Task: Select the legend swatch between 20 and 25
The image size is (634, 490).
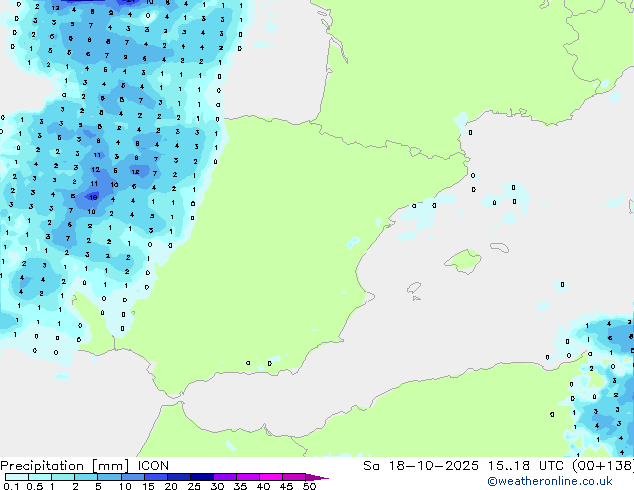Action: click(179, 477)
